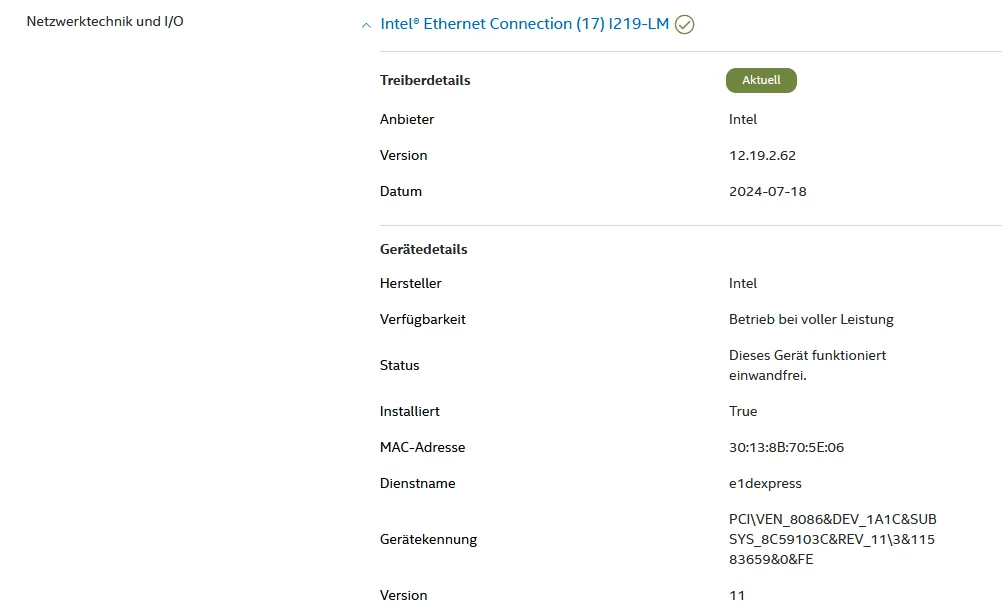The image size is (1002, 616).
Task: Select the Treiberdetails heading
Action: [425, 81]
